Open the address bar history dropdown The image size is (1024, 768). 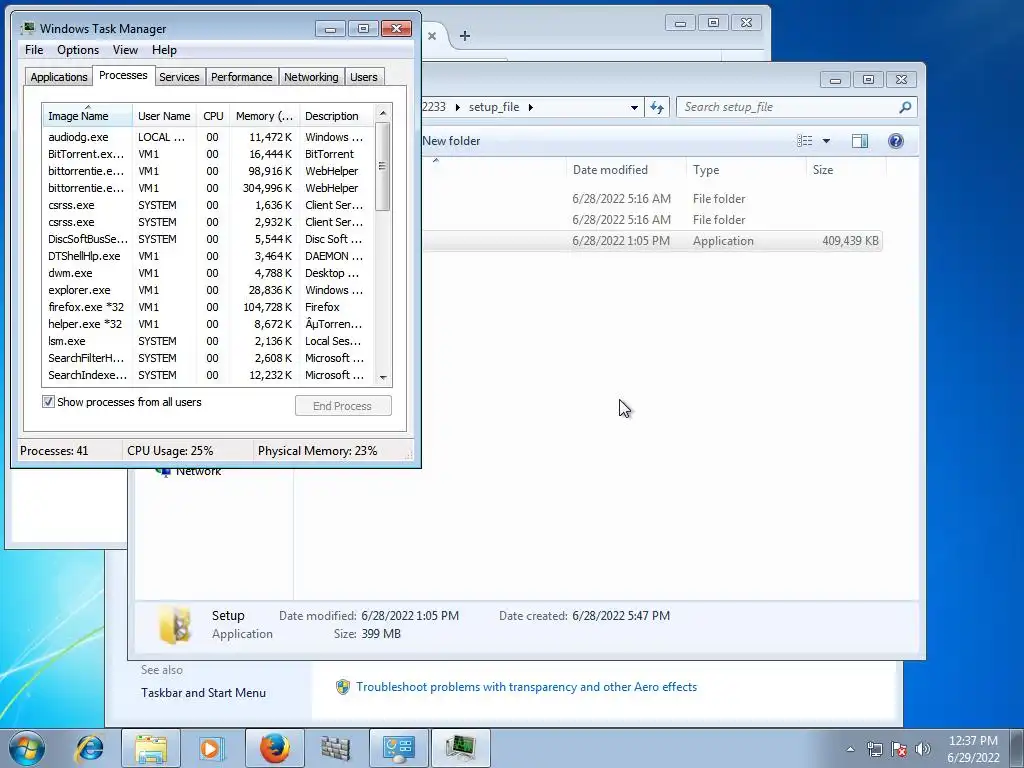tap(634, 107)
